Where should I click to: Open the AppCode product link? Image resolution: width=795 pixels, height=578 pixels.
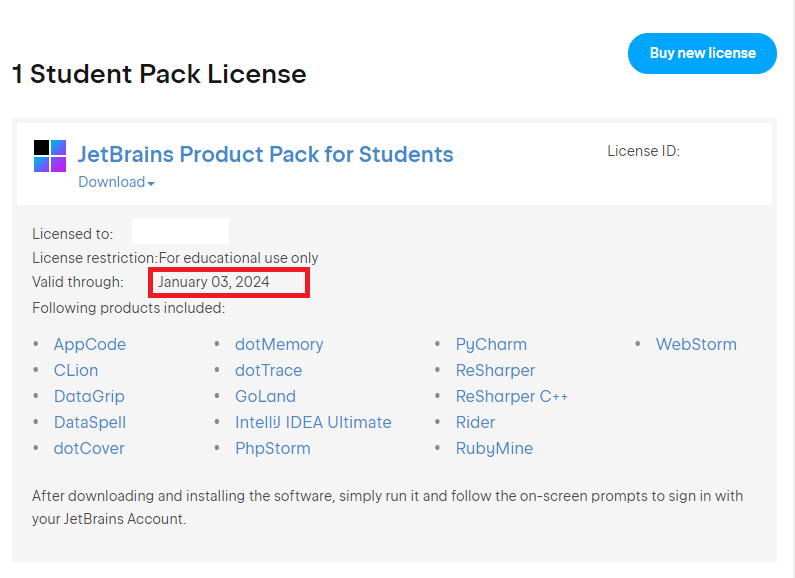coord(90,344)
